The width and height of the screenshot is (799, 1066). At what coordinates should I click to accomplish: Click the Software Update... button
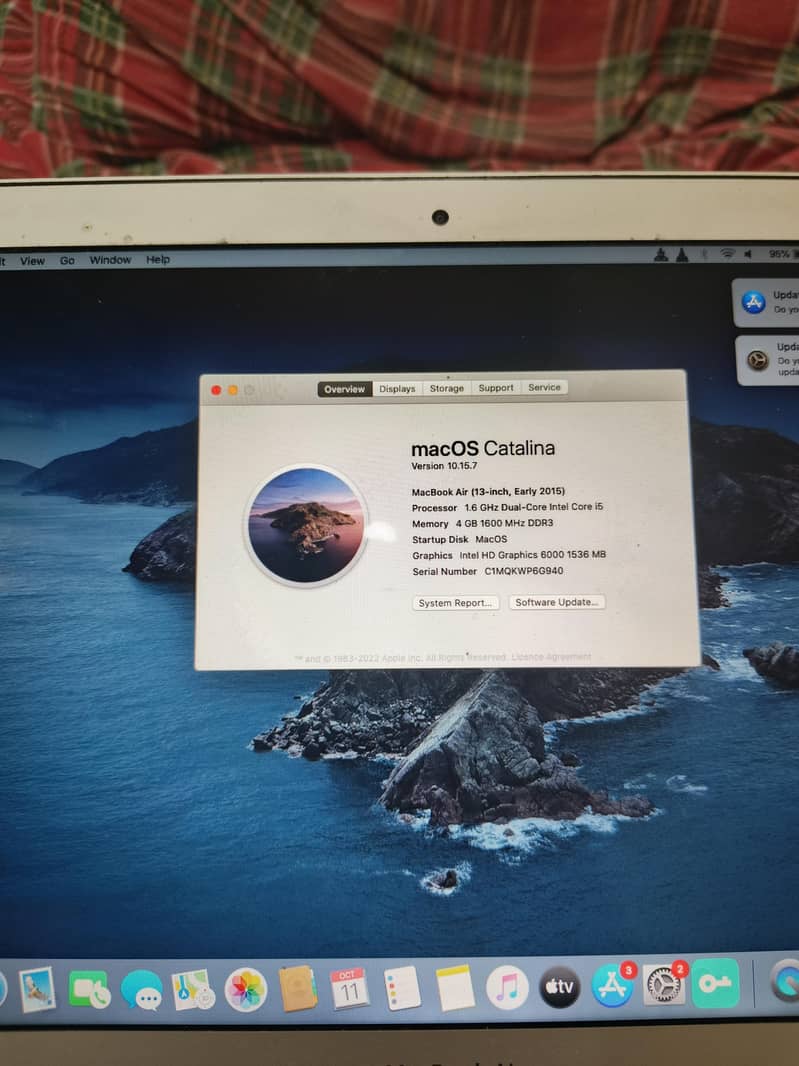(x=557, y=602)
